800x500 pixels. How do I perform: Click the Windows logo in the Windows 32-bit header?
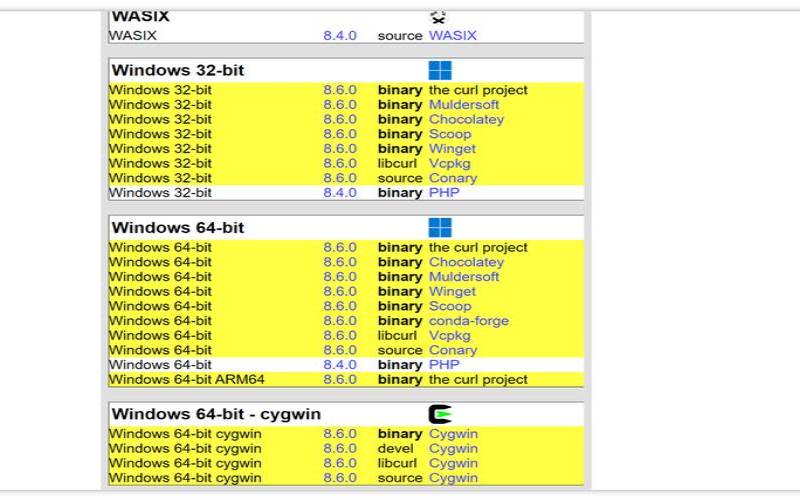point(440,70)
